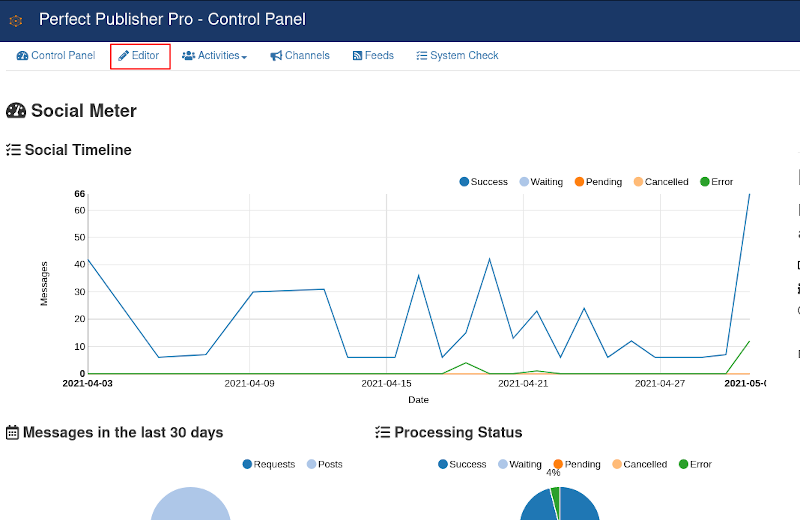Click the calendar icon beside Messages heading

coord(12,433)
